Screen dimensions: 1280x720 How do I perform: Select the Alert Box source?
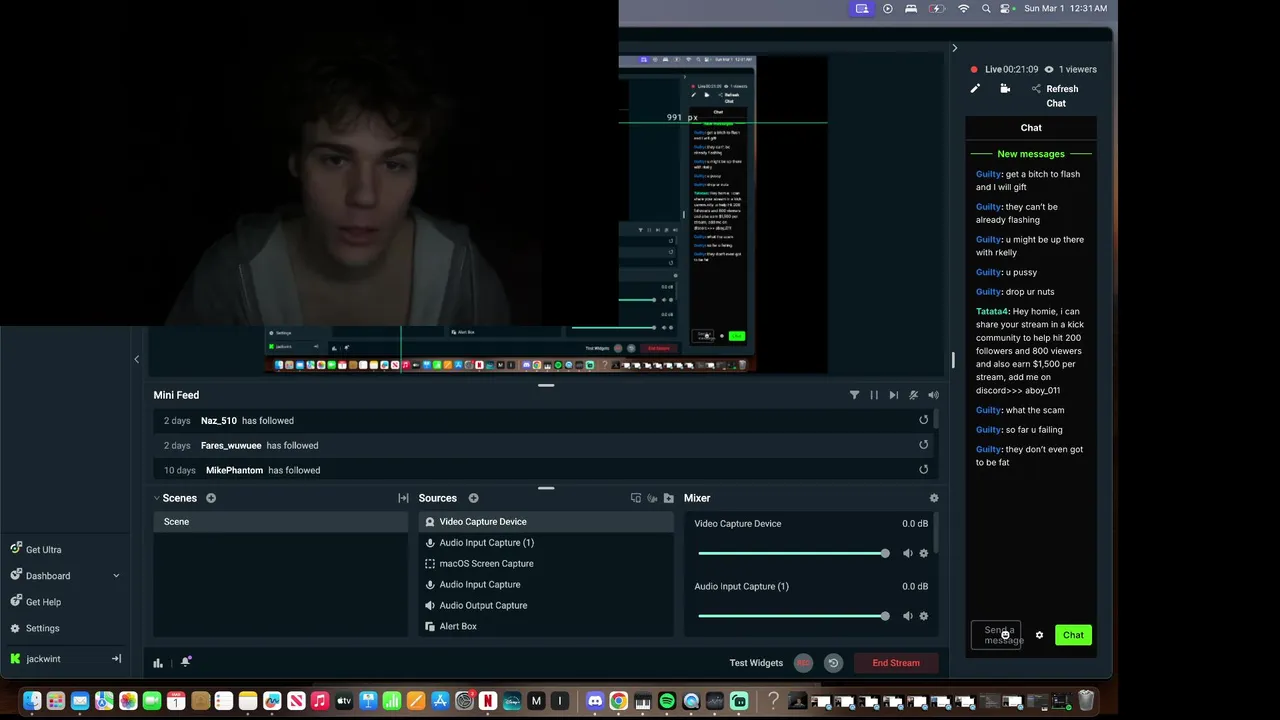coord(546,627)
